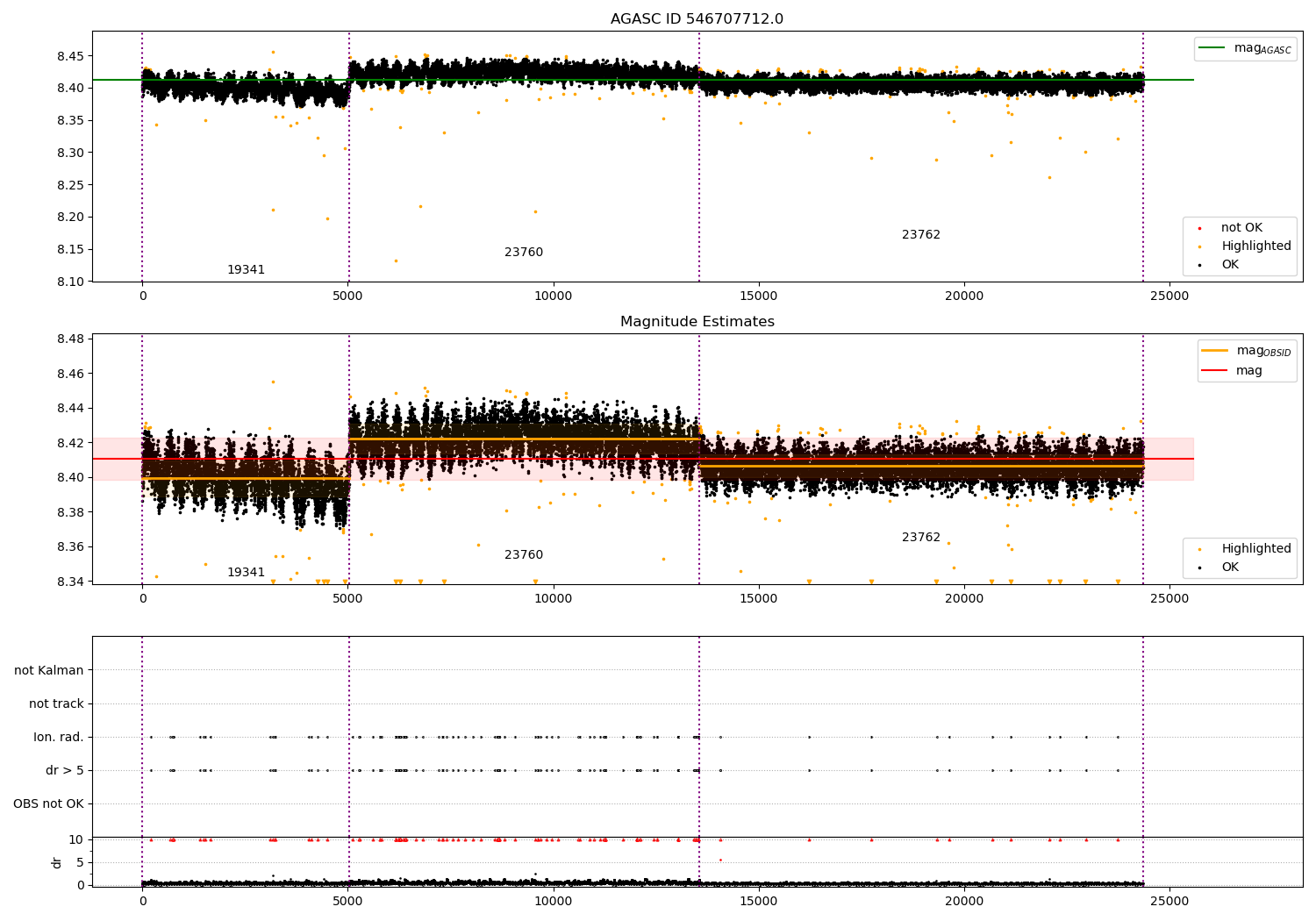Click y-tick 8.10 on the top plot
1316x921 pixels.
click(70, 282)
